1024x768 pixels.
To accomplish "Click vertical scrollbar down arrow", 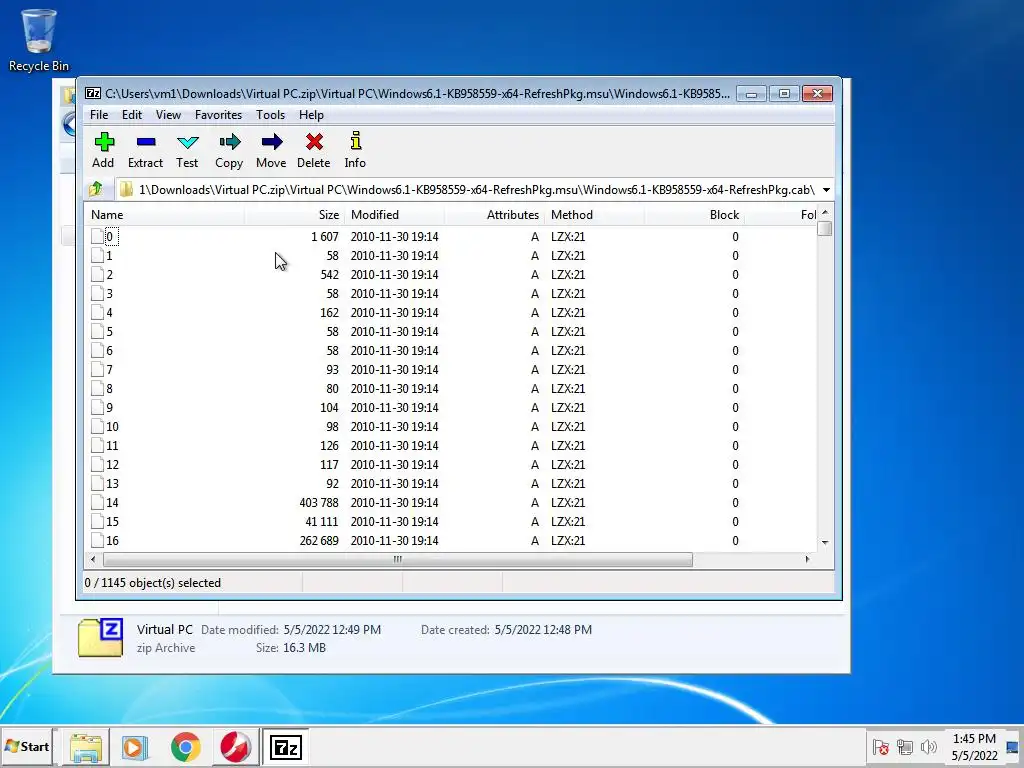I will click(x=825, y=543).
